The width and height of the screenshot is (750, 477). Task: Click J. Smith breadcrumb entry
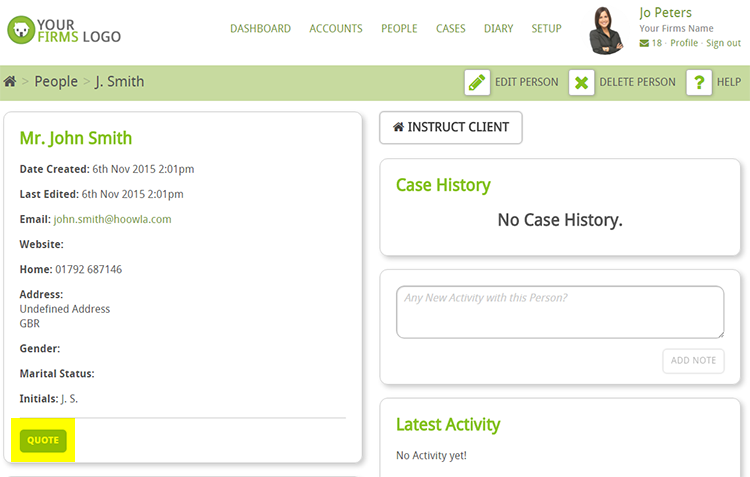coord(119,82)
